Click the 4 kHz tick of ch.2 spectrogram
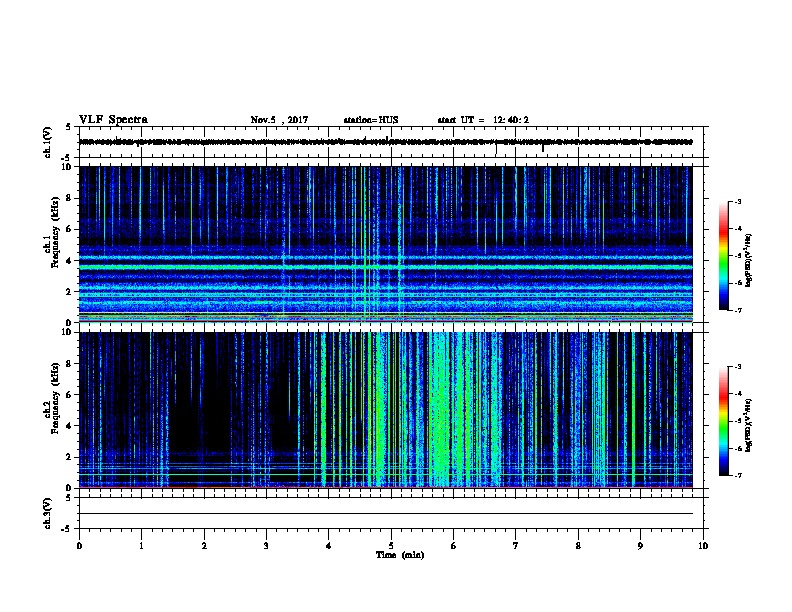Screen dimensions: 792x612 pyautogui.click(x=70, y=426)
